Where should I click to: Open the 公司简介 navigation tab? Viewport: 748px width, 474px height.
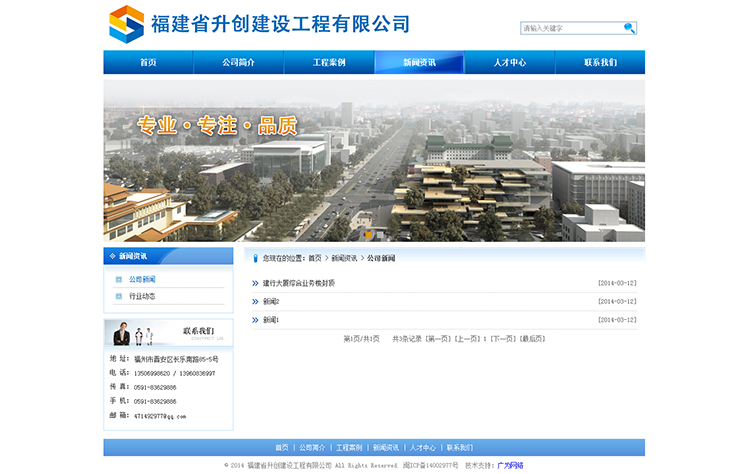coord(238,62)
